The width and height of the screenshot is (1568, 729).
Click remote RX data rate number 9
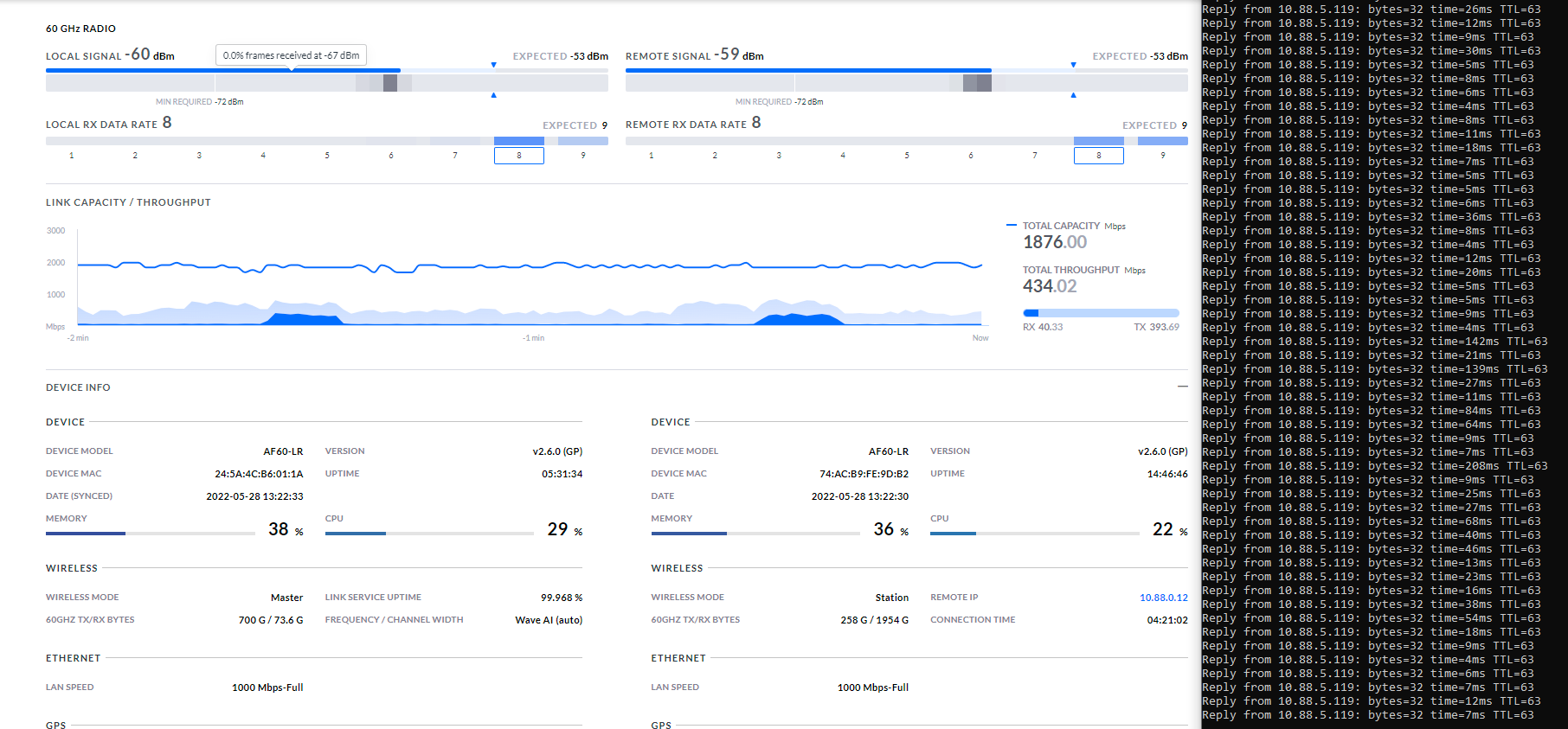click(1163, 156)
